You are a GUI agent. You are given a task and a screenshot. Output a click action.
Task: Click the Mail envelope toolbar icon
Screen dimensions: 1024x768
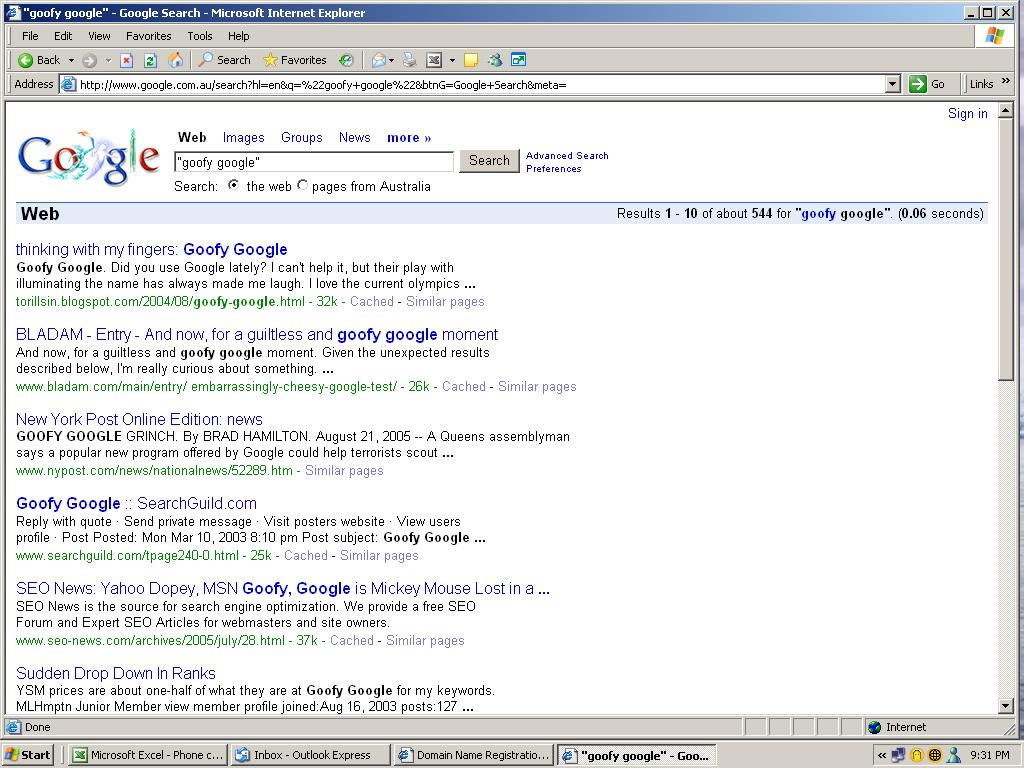click(x=379, y=60)
